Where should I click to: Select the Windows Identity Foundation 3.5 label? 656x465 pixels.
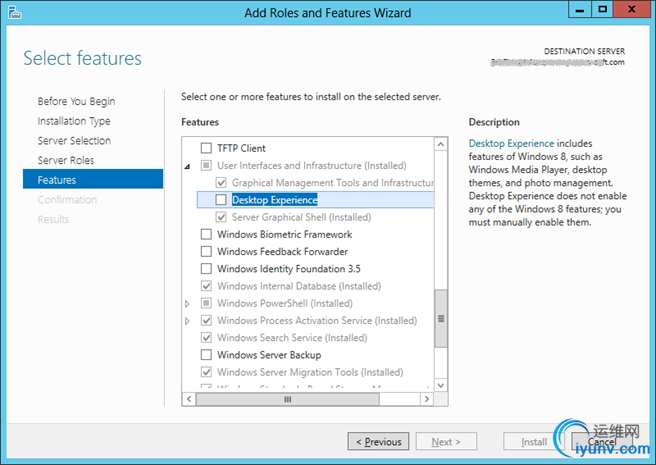(x=289, y=268)
